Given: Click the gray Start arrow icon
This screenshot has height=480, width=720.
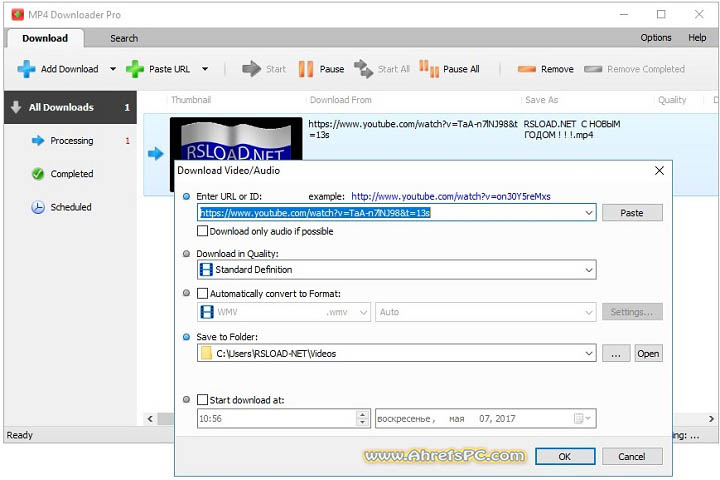Looking at the screenshot, I should point(251,69).
